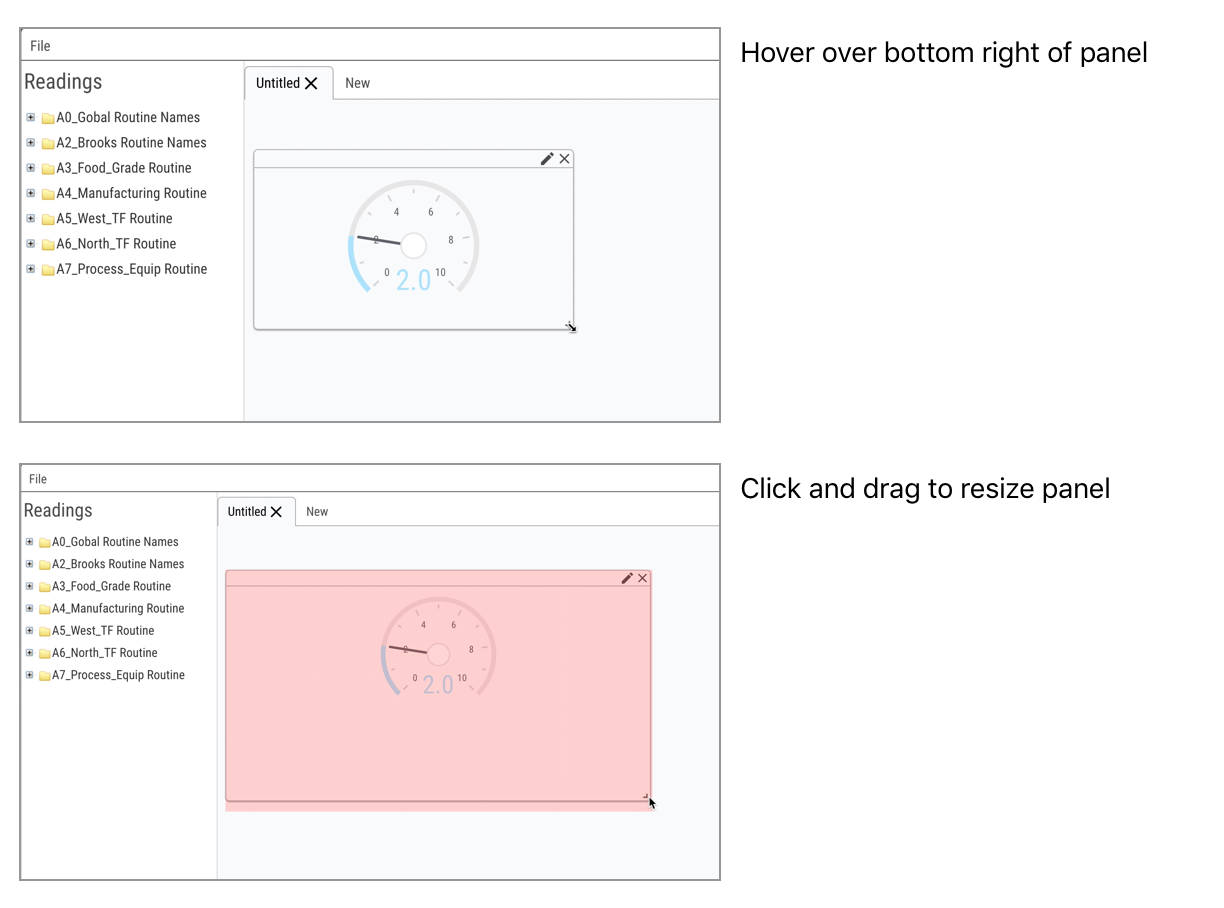Click the resize handle corner of the pink panel
1224x908 pixels.
point(646,796)
